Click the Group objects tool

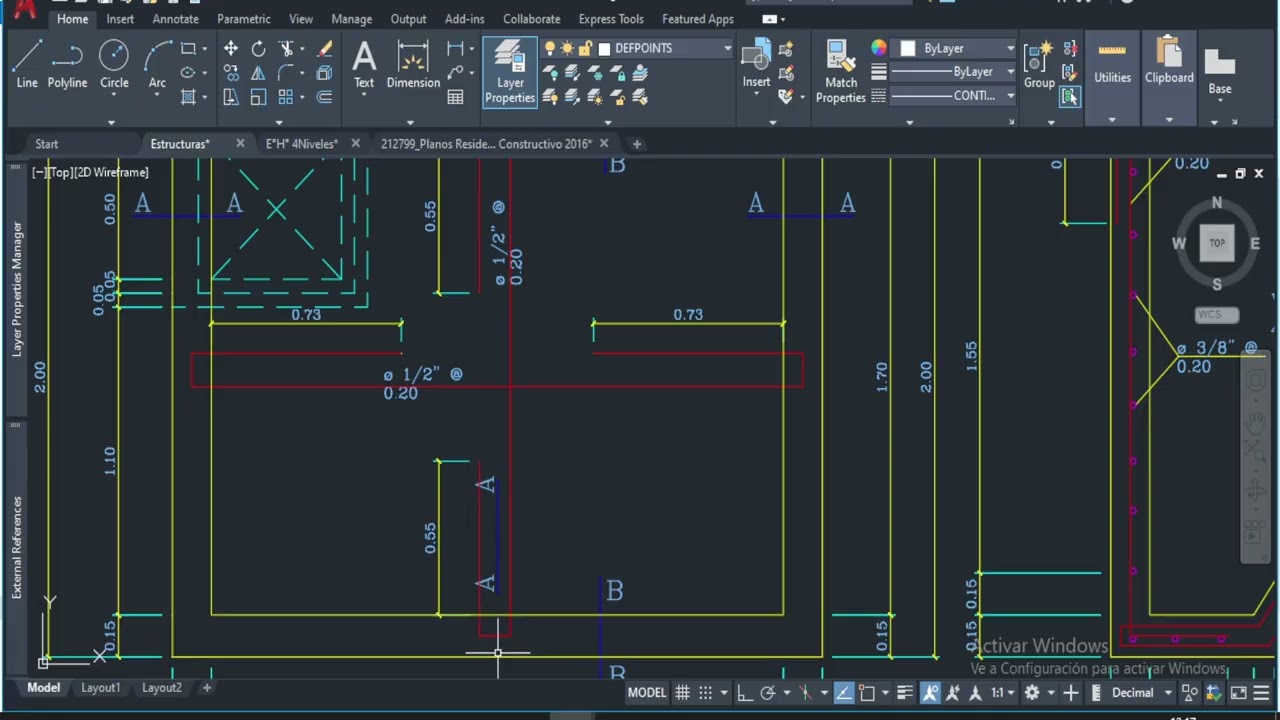(1039, 64)
